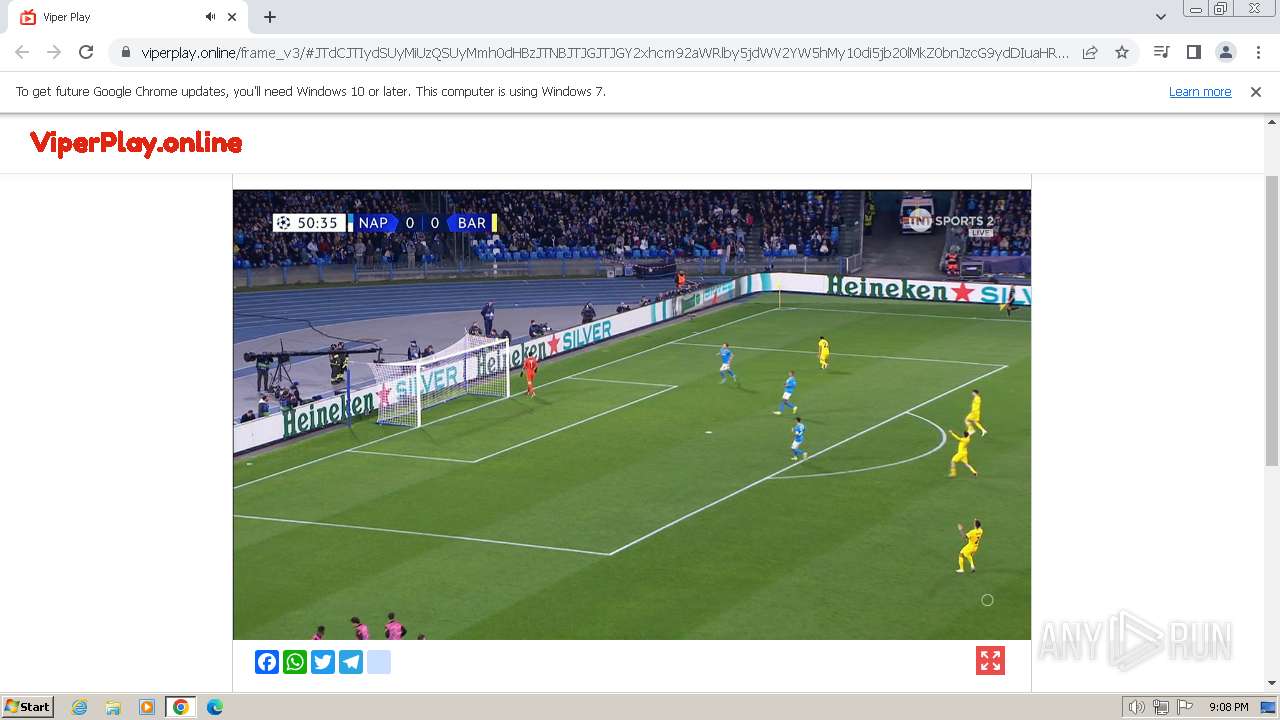Open the Windows Start menu

(x=27, y=706)
